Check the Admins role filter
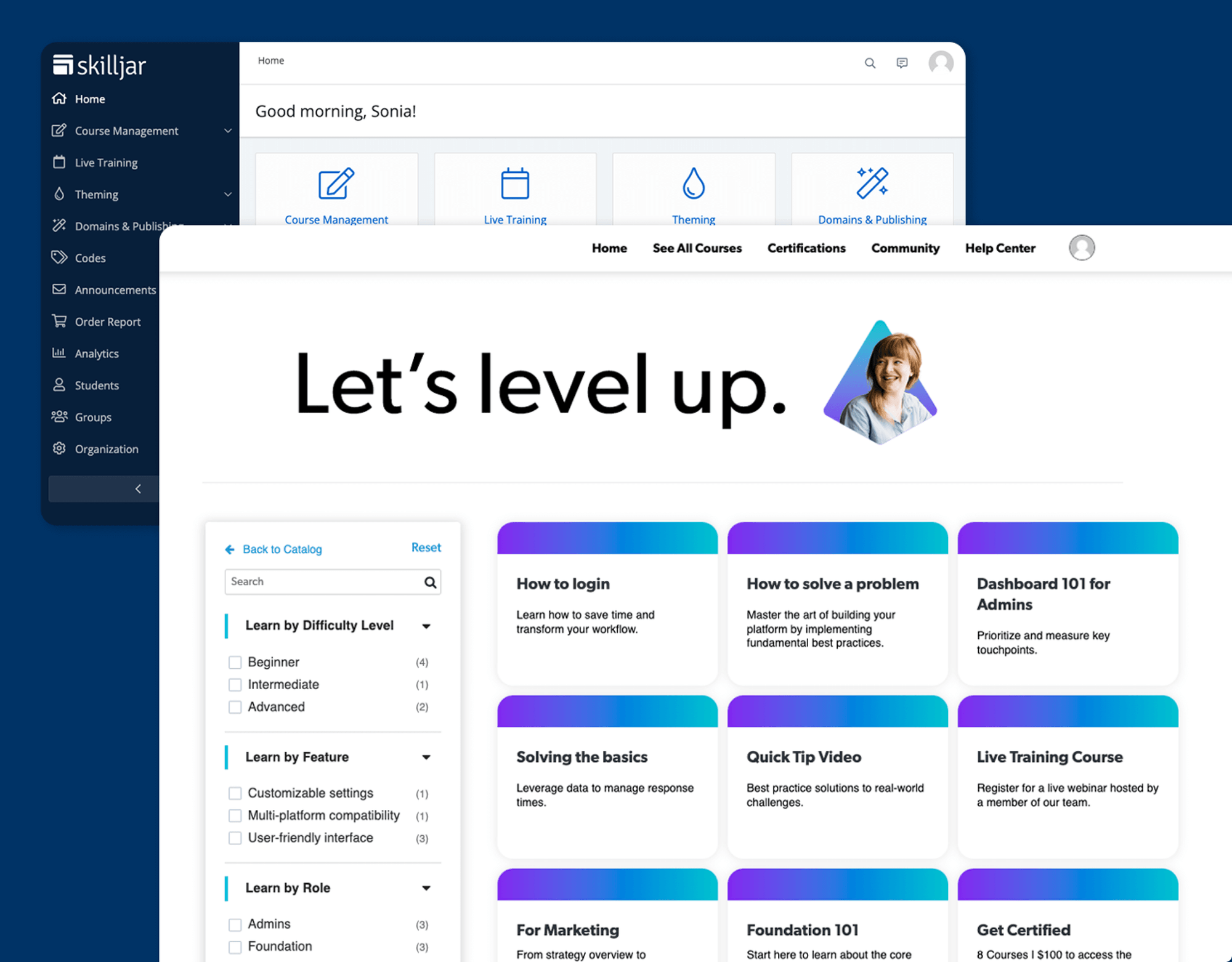Image resolution: width=1232 pixels, height=962 pixels. pyautogui.click(x=235, y=924)
